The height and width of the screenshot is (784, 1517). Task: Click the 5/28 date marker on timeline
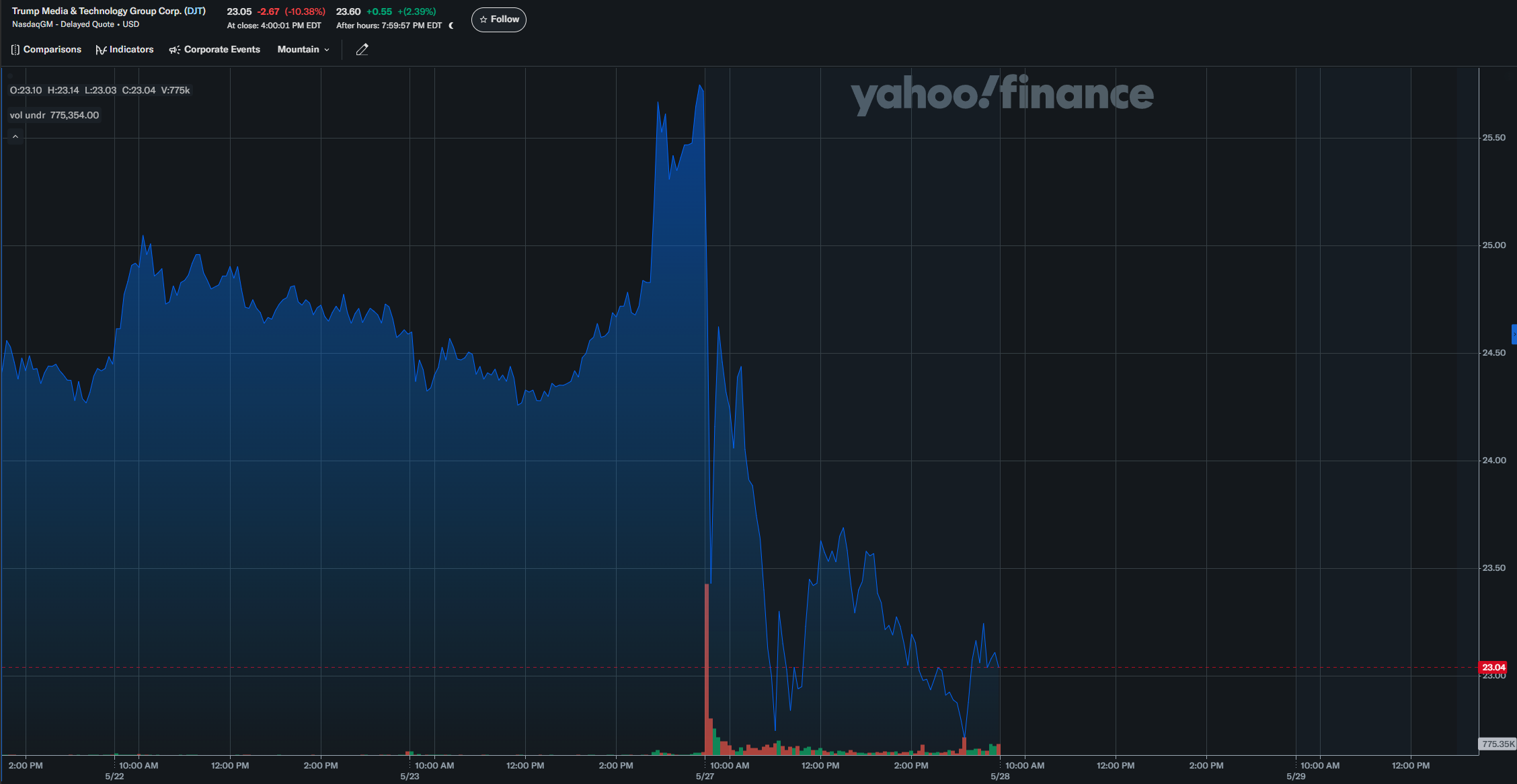(x=1000, y=777)
